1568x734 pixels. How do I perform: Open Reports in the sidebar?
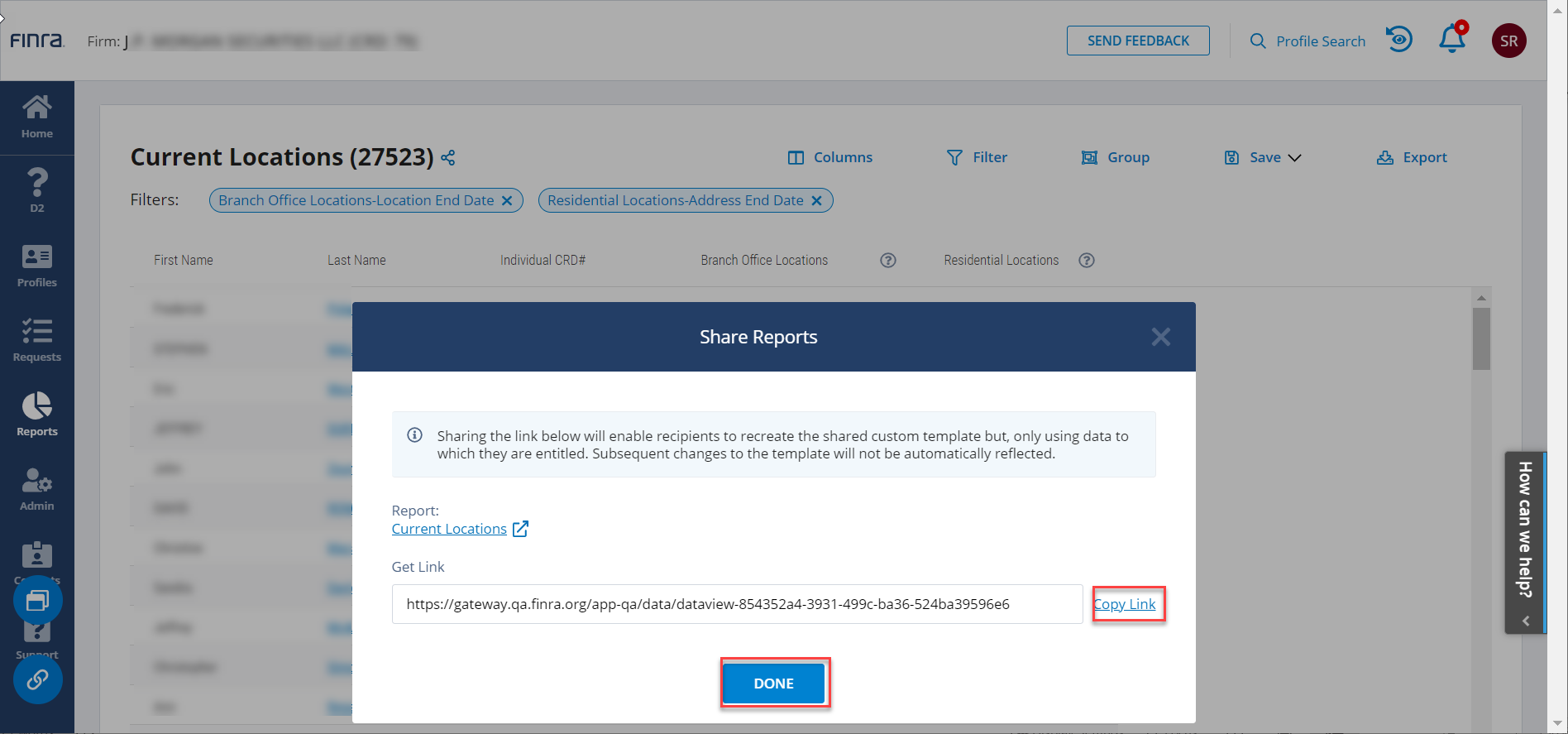click(37, 415)
